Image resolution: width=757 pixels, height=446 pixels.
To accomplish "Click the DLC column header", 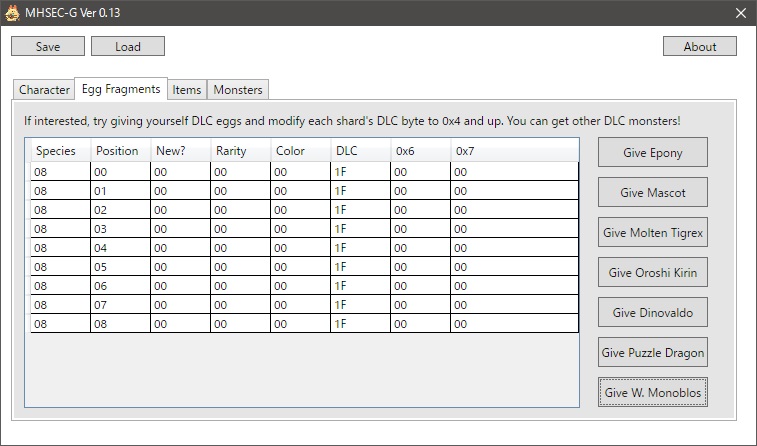I will point(360,151).
